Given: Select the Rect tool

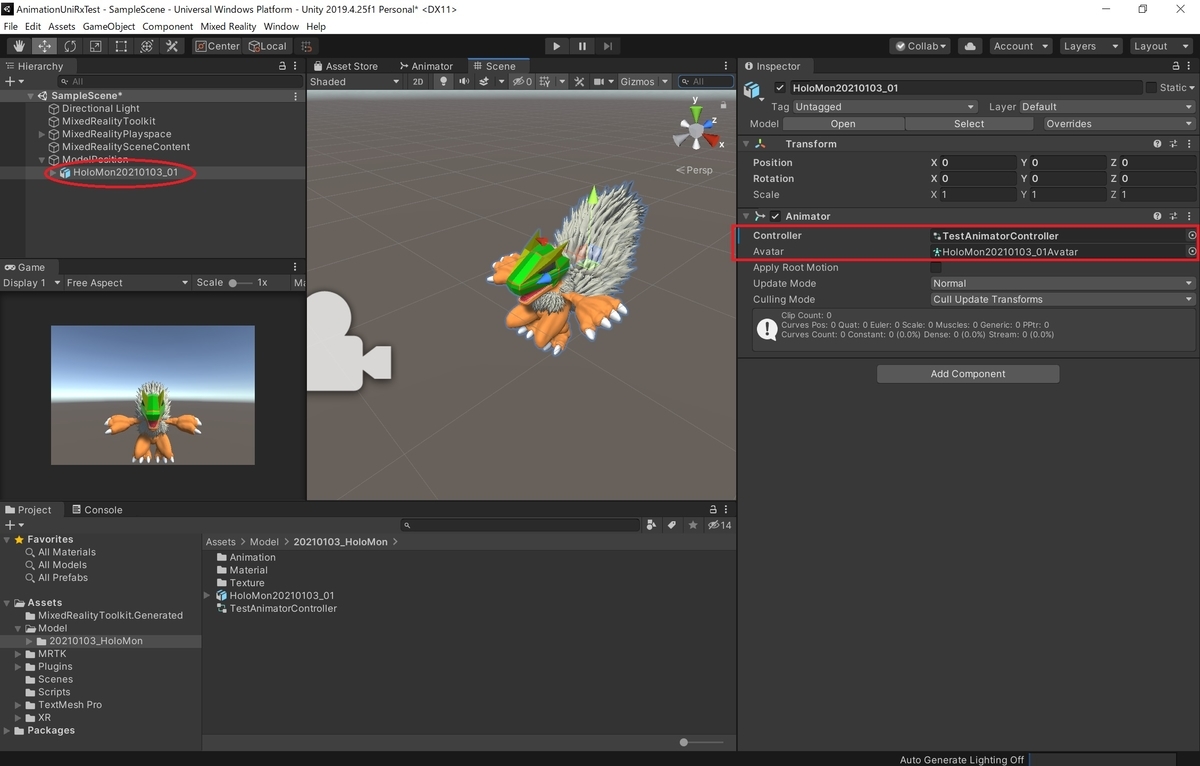Looking at the screenshot, I should click(x=121, y=46).
